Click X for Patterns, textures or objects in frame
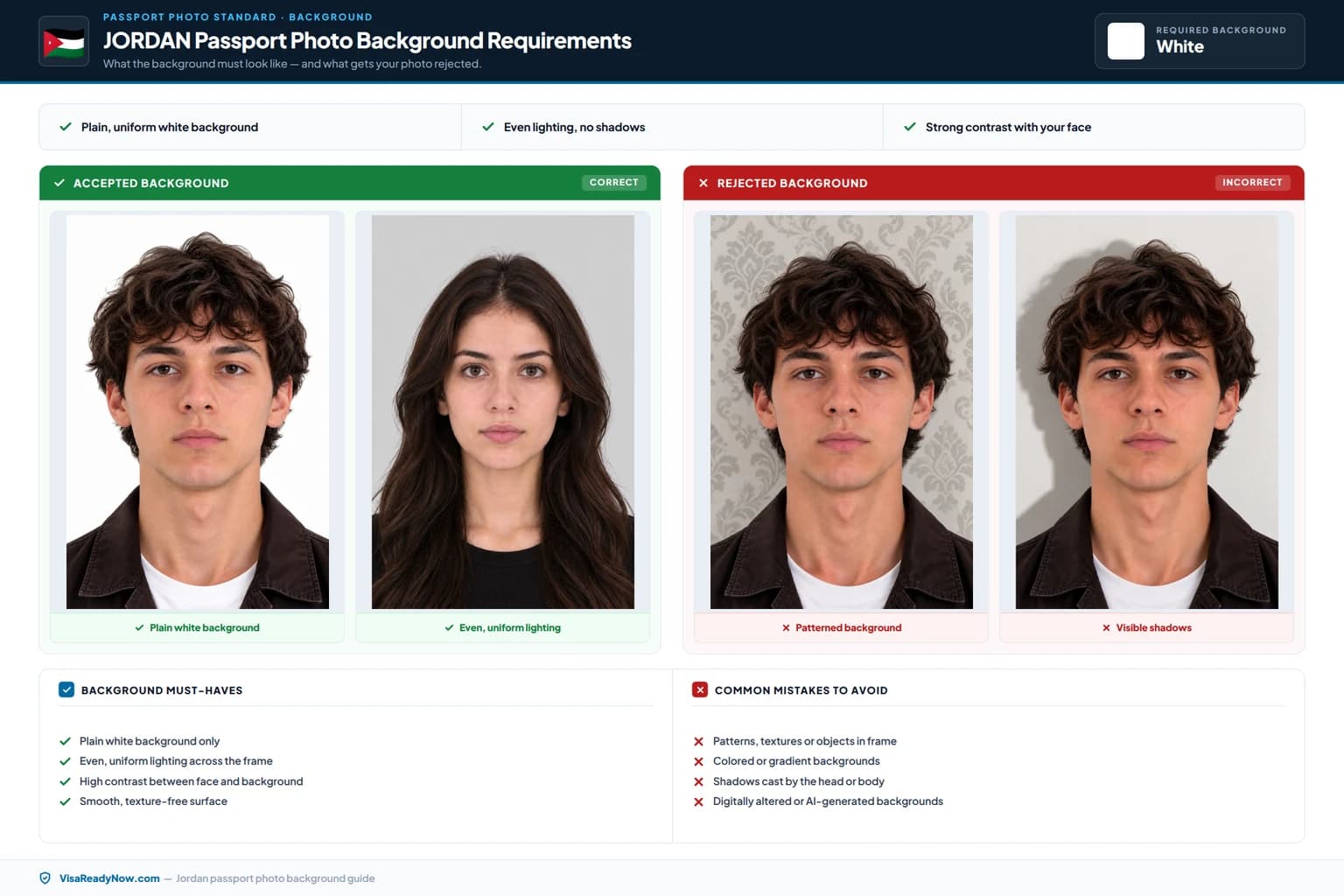 coord(698,741)
